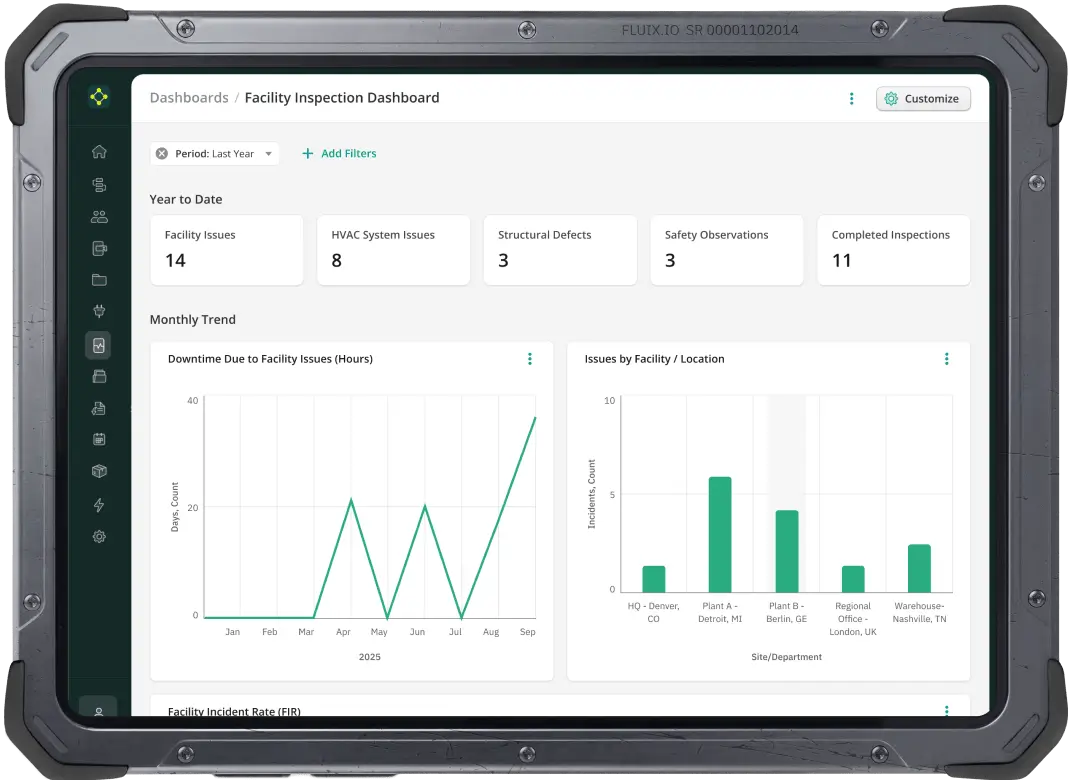
Task: Click the package box icon in sidebar
Action: coord(99,472)
